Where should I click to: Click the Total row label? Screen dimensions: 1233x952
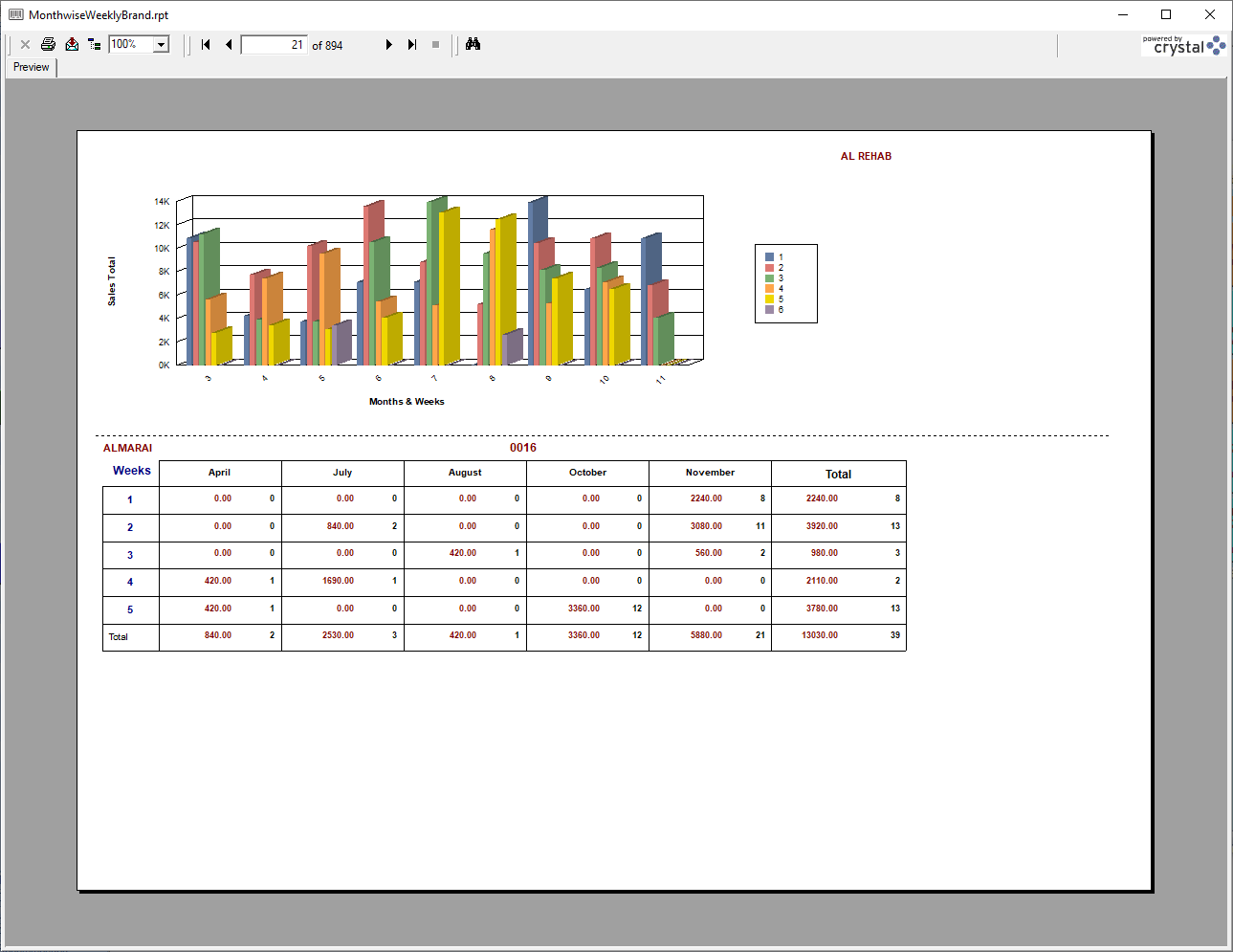click(x=118, y=637)
